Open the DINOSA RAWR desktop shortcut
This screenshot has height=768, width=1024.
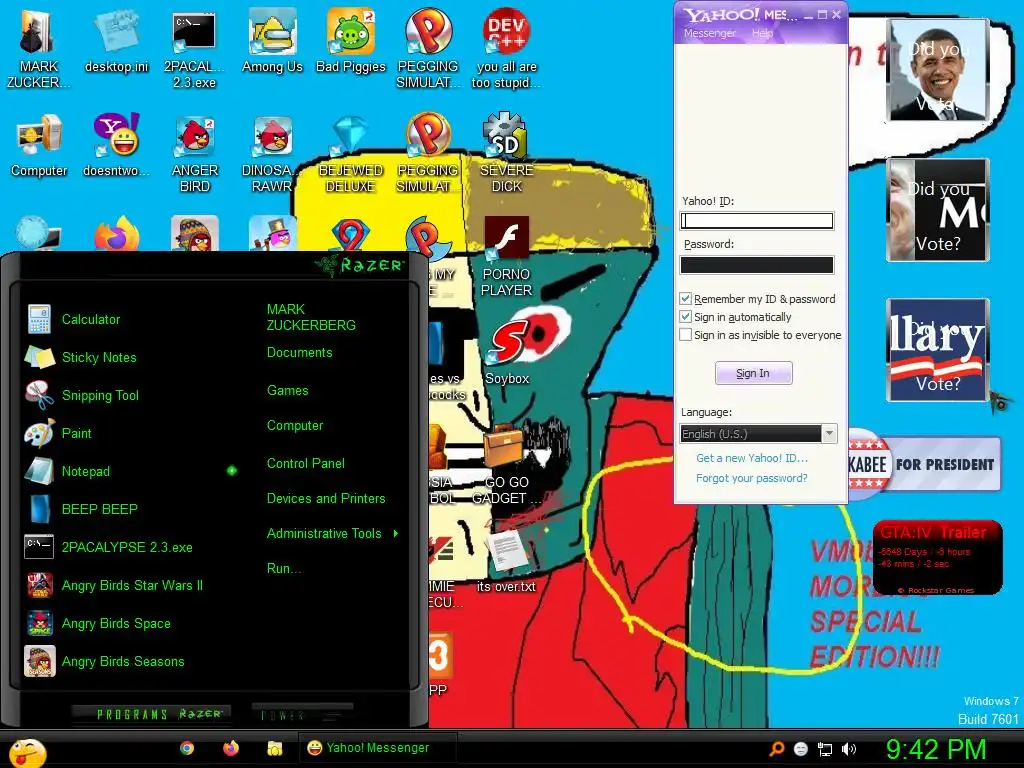click(x=272, y=153)
